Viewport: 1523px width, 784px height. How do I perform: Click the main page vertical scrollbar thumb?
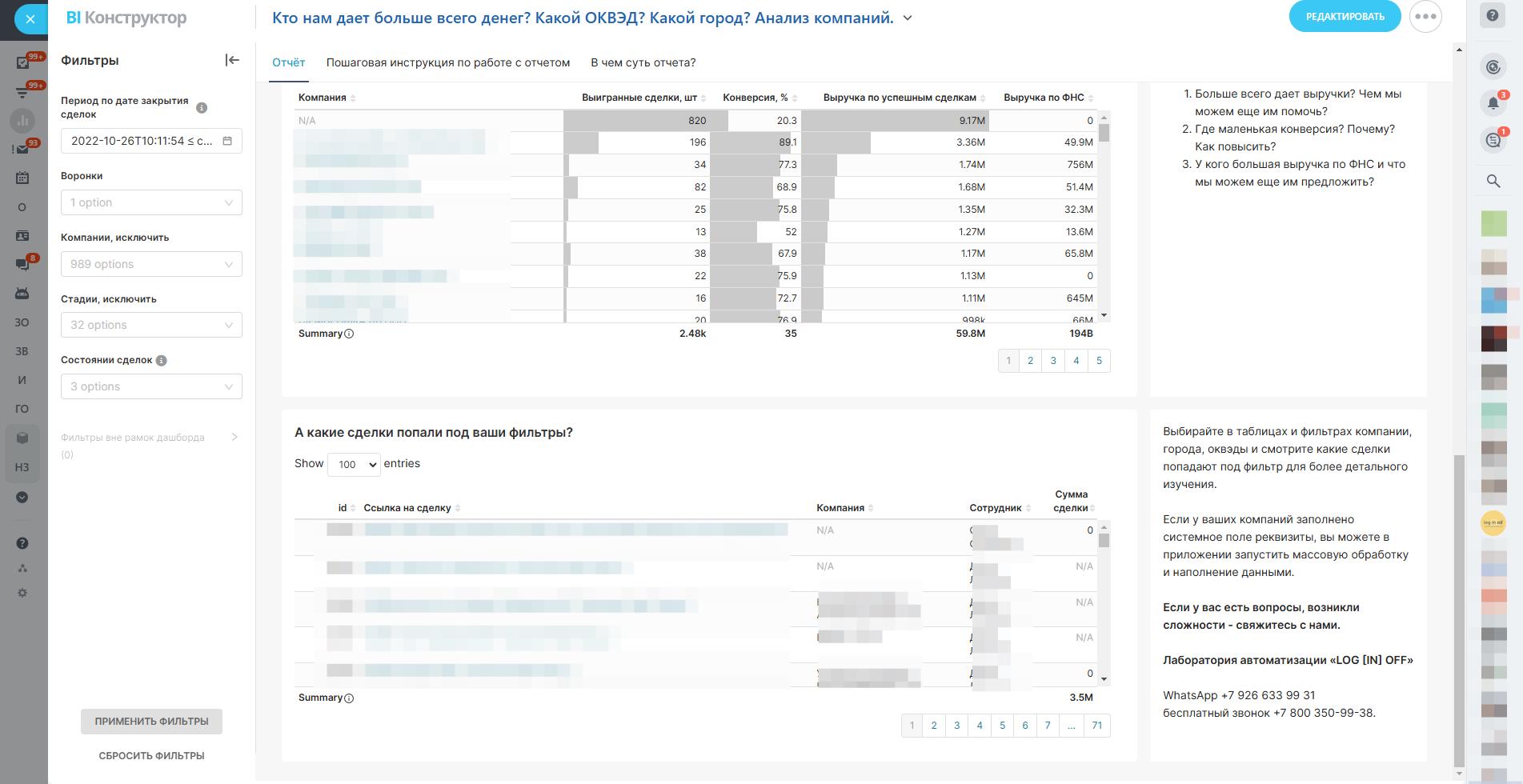point(1459,610)
